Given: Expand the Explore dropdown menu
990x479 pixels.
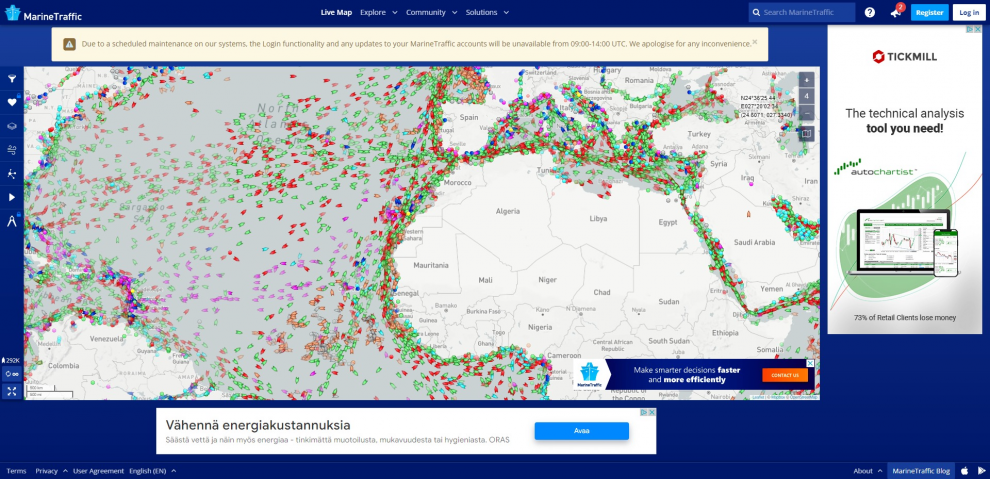Looking at the screenshot, I should click(x=379, y=12).
